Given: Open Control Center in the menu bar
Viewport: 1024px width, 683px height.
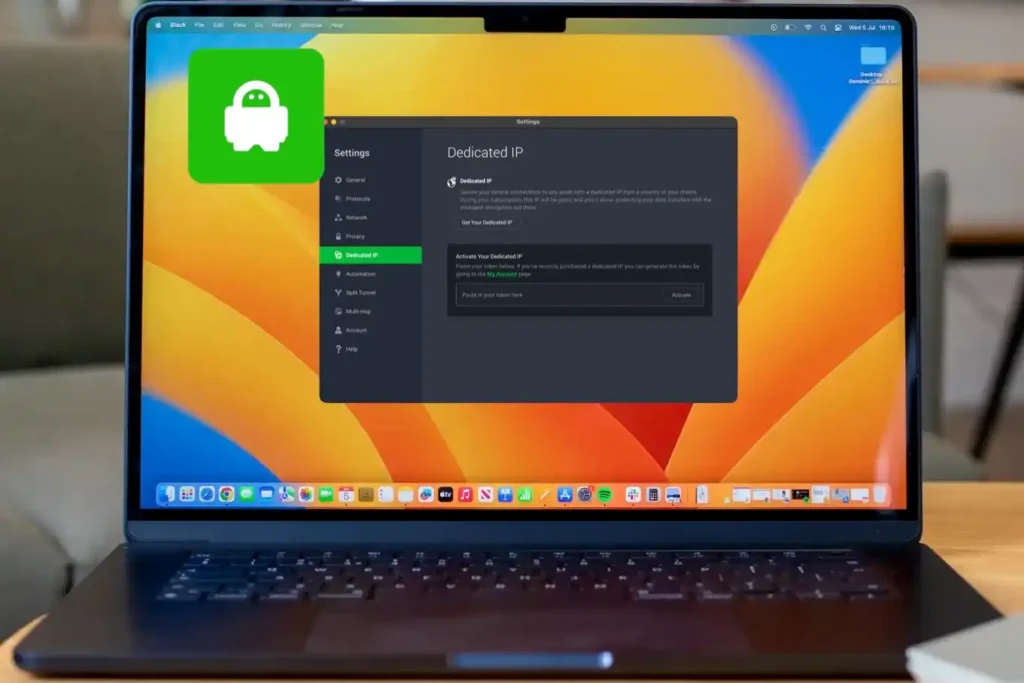Looking at the screenshot, I should [838, 27].
